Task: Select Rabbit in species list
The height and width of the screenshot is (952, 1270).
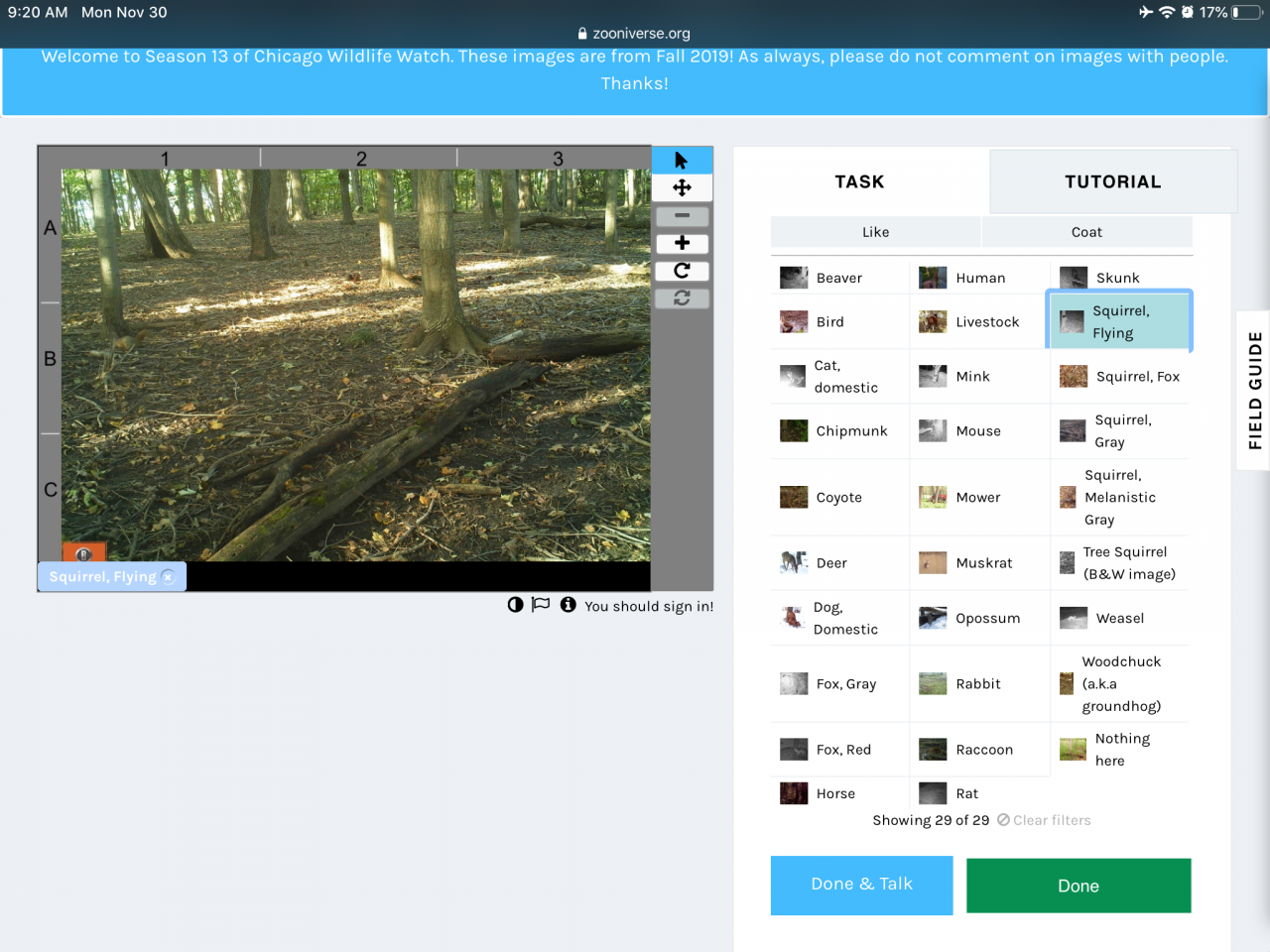Action: pos(979,684)
